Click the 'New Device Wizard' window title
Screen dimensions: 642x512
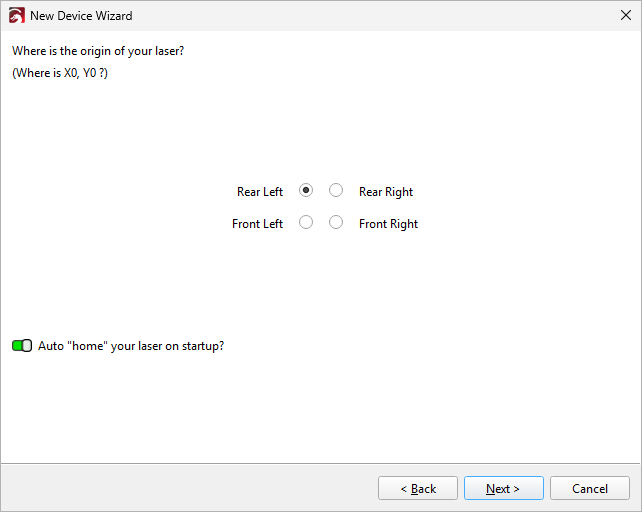pos(81,16)
